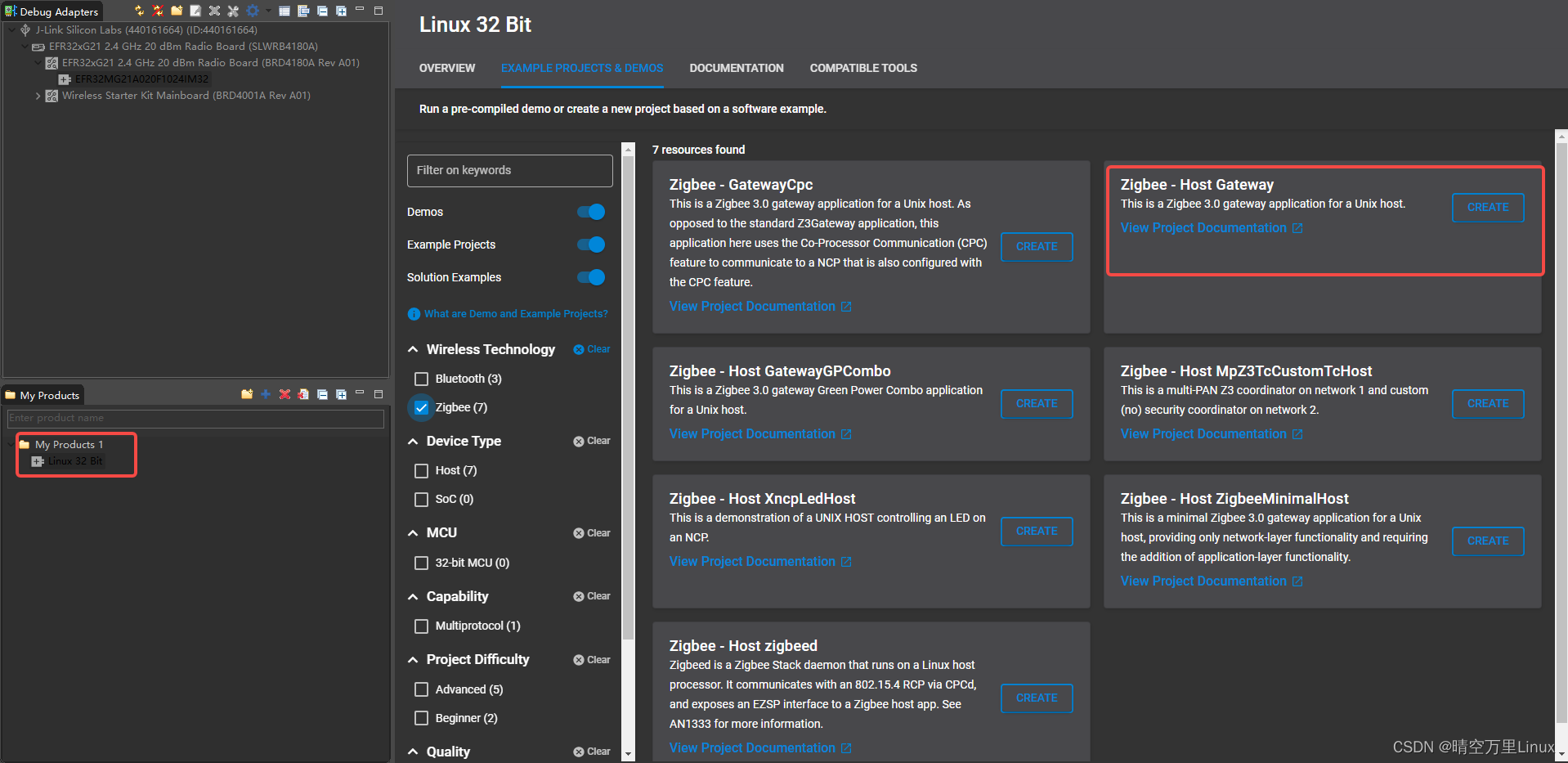Expand all in My Products panel
This screenshot has height=763, width=1568.
tap(341, 394)
